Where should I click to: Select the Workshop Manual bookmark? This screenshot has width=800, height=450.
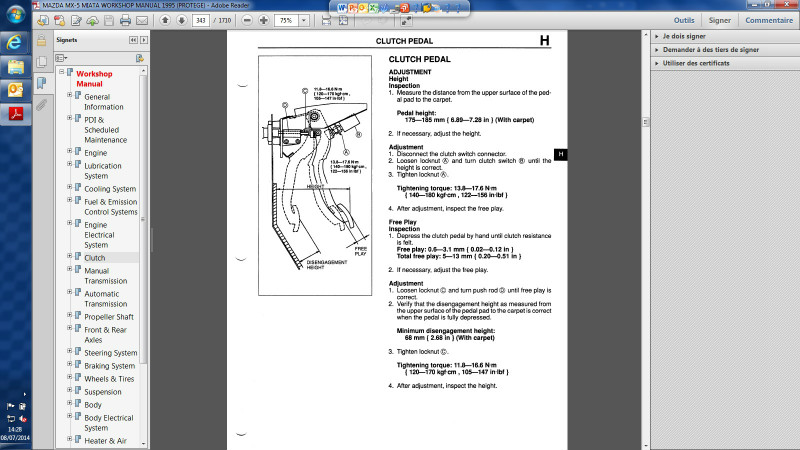point(94,79)
